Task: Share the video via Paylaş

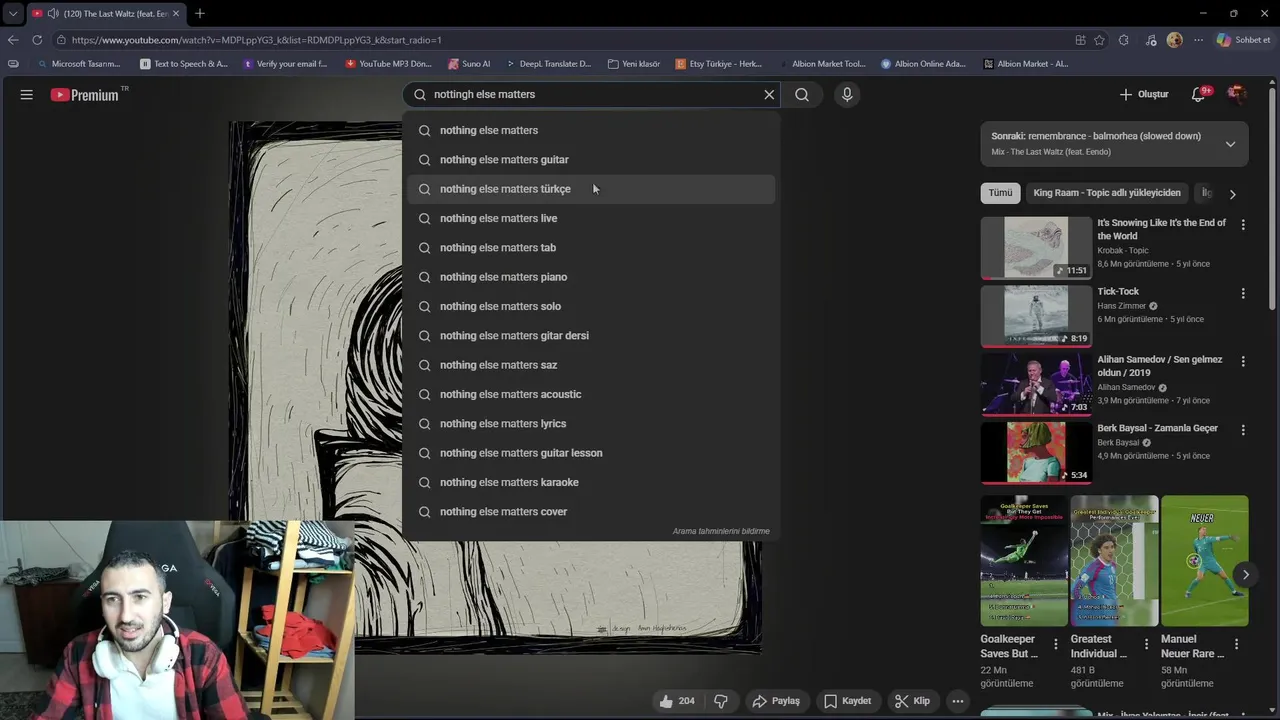Action: tap(776, 701)
